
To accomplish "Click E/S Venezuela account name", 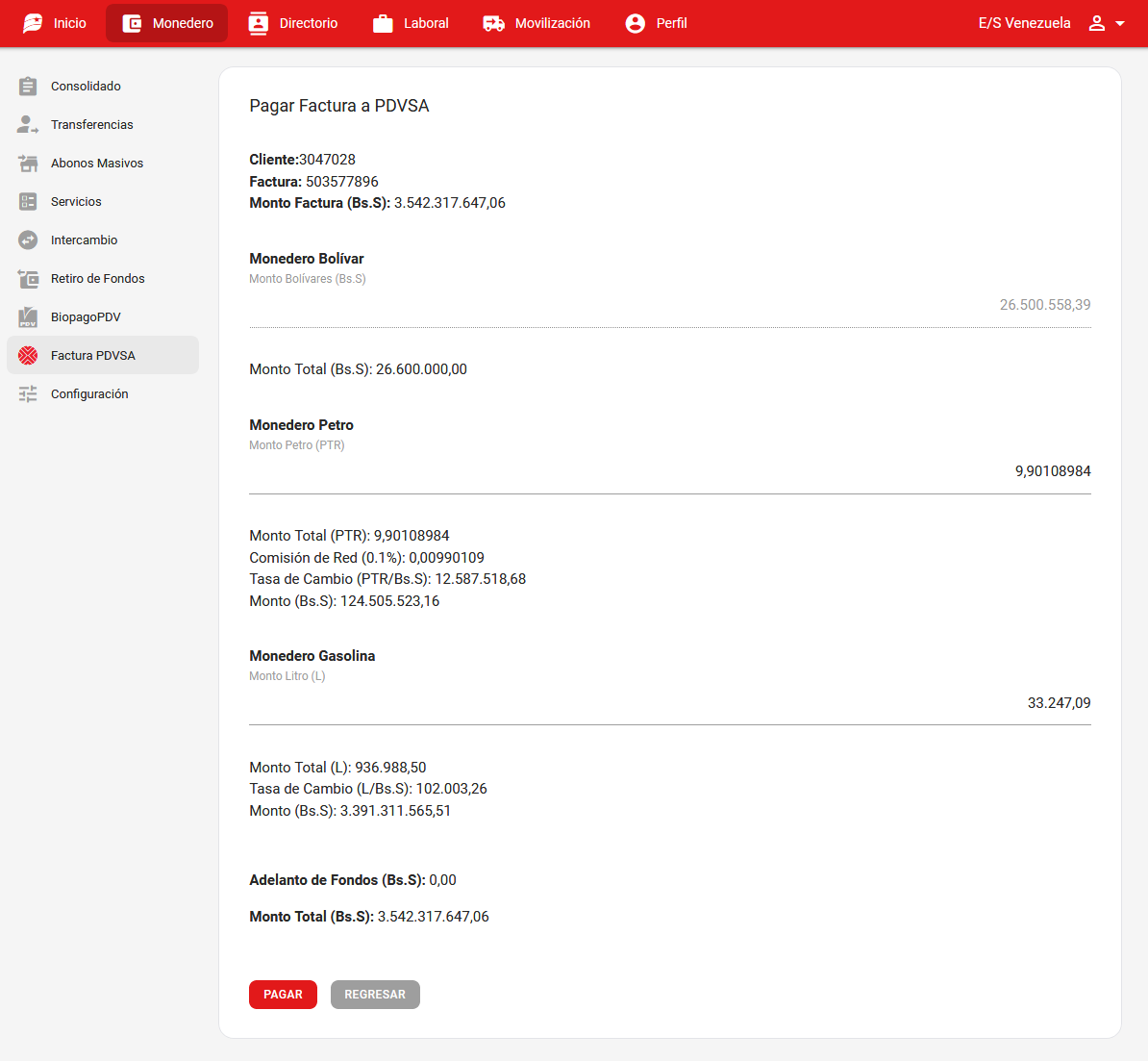I will [1024, 23].
